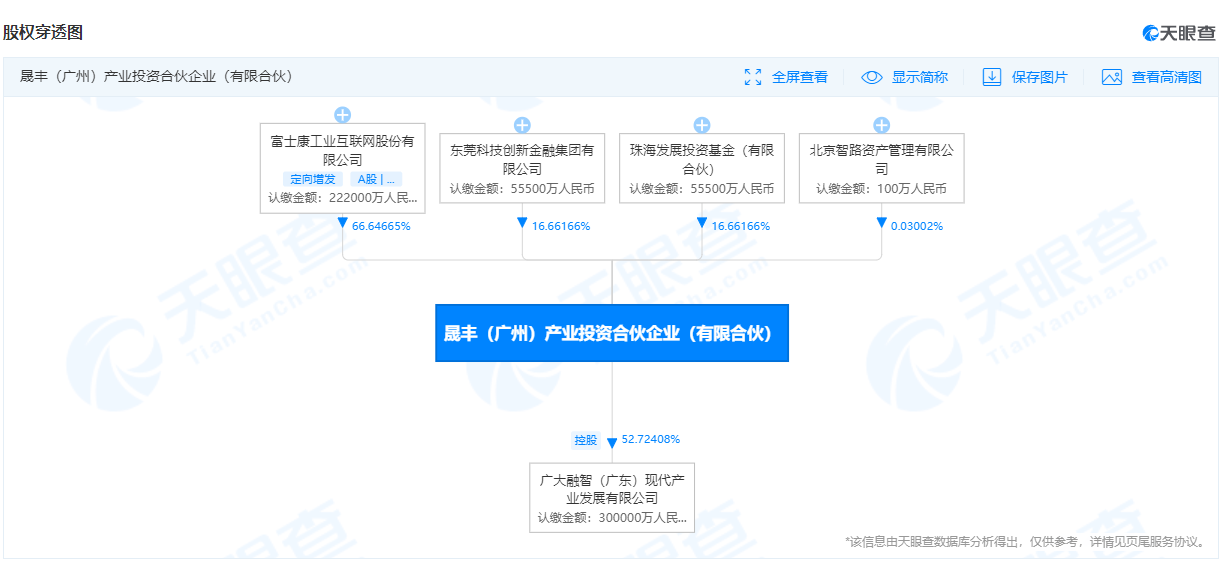Click the 16.66166% under 东莞科技创新金融集团
This screenshot has width=1222, height=574.
click(561, 226)
